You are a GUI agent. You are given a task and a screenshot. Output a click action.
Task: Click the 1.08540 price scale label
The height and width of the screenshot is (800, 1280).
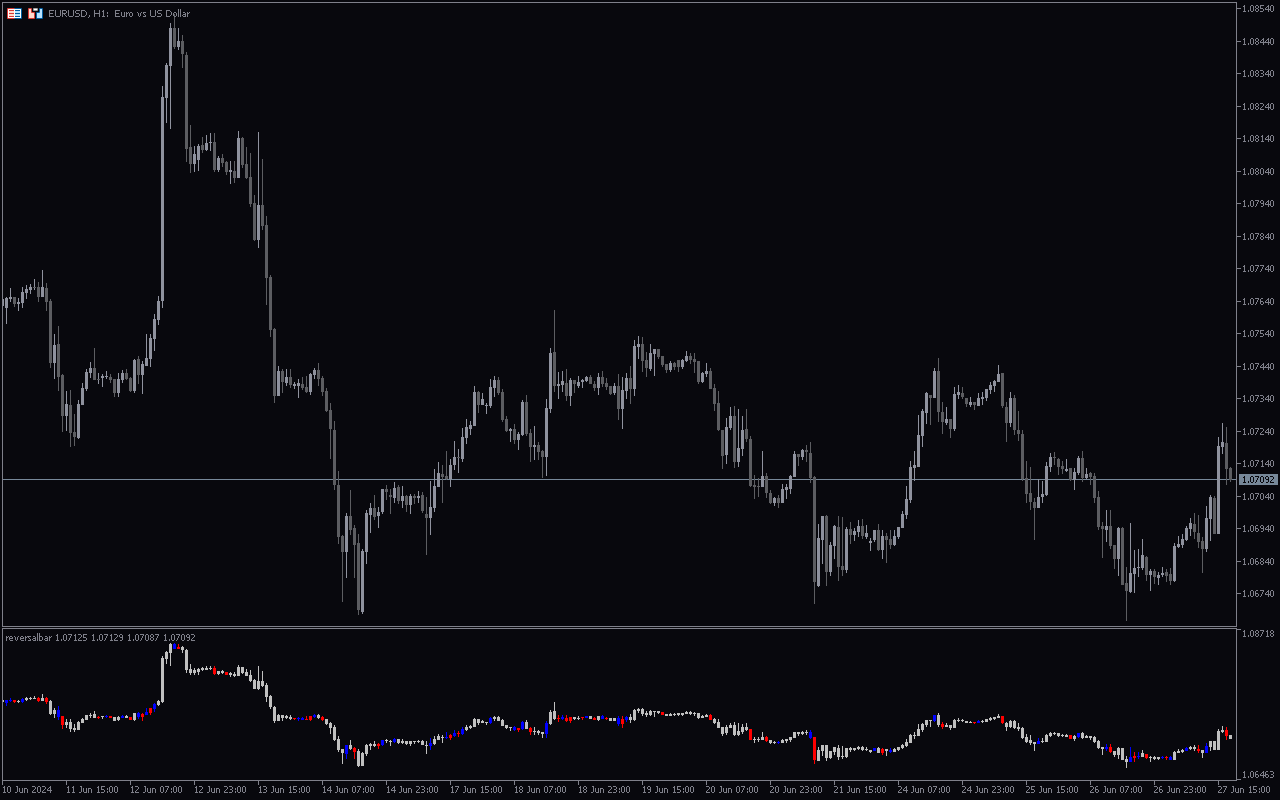click(1257, 9)
